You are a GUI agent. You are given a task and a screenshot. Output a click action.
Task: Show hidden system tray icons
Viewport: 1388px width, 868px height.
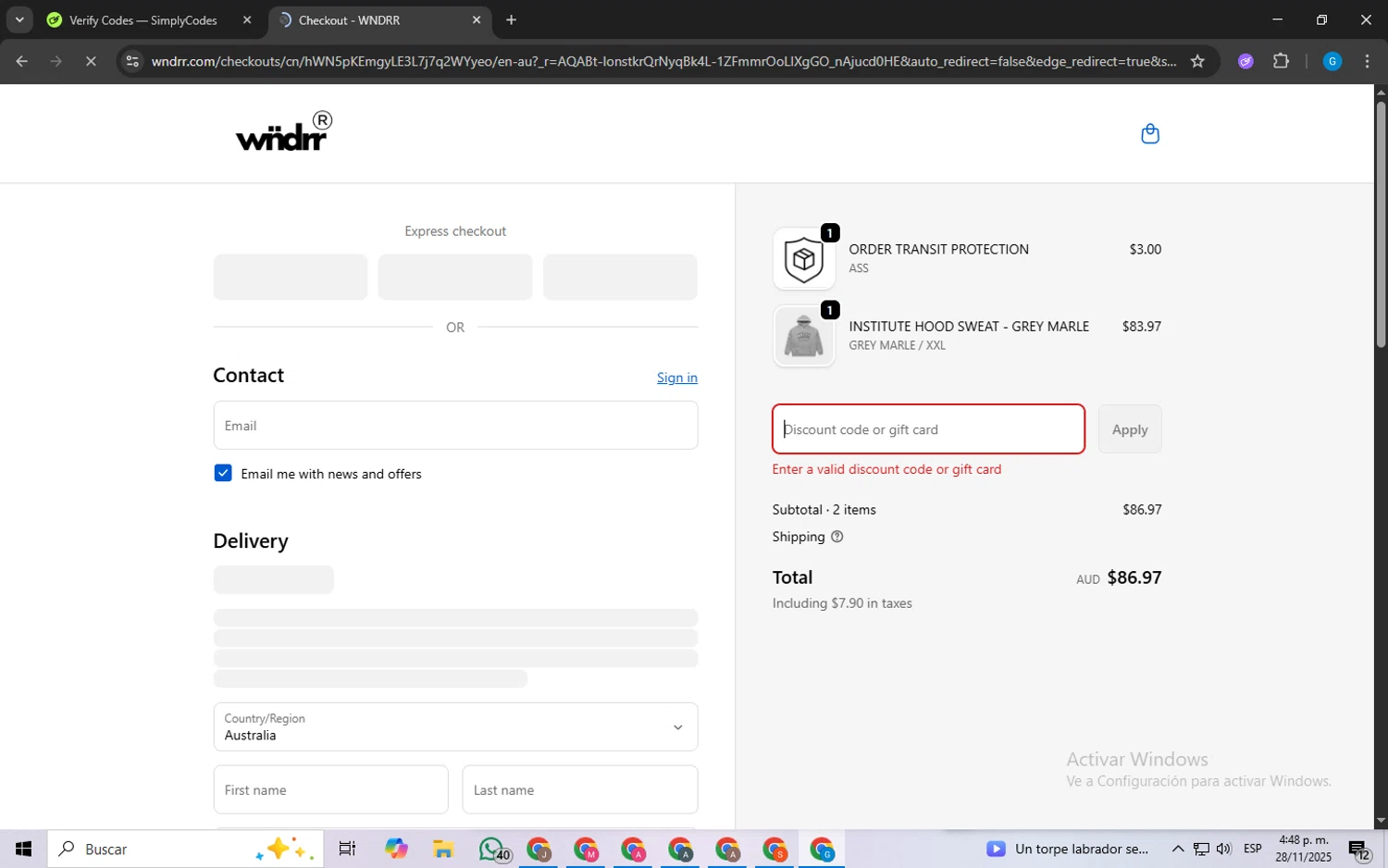(x=1177, y=849)
